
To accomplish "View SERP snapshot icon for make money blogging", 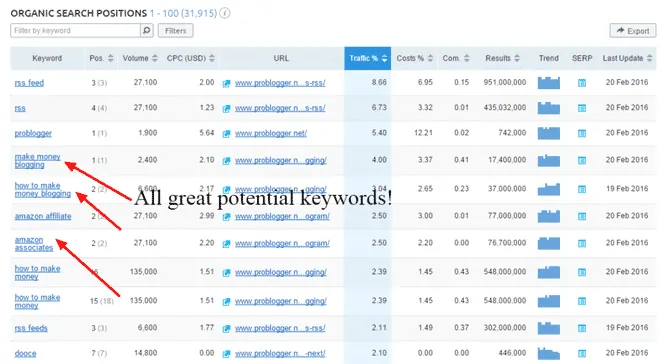I will (x=582, y=160).
